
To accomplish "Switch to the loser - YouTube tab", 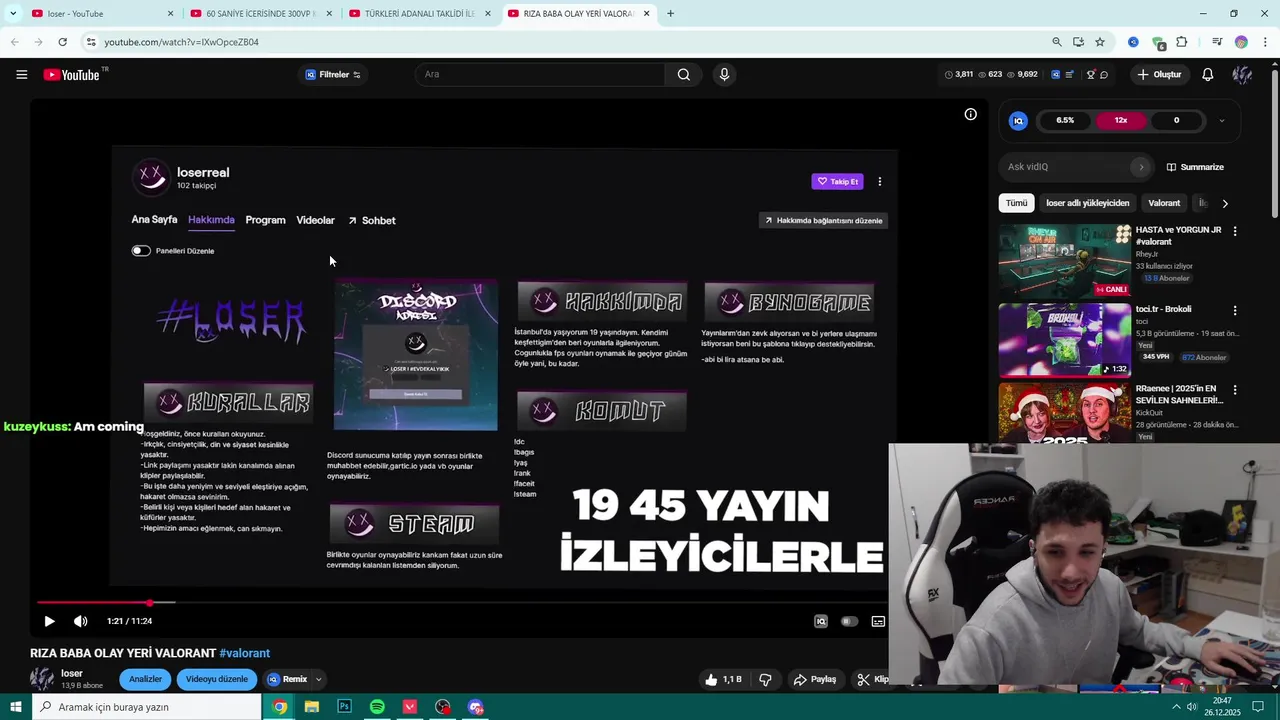I will [x=100, y=14].
